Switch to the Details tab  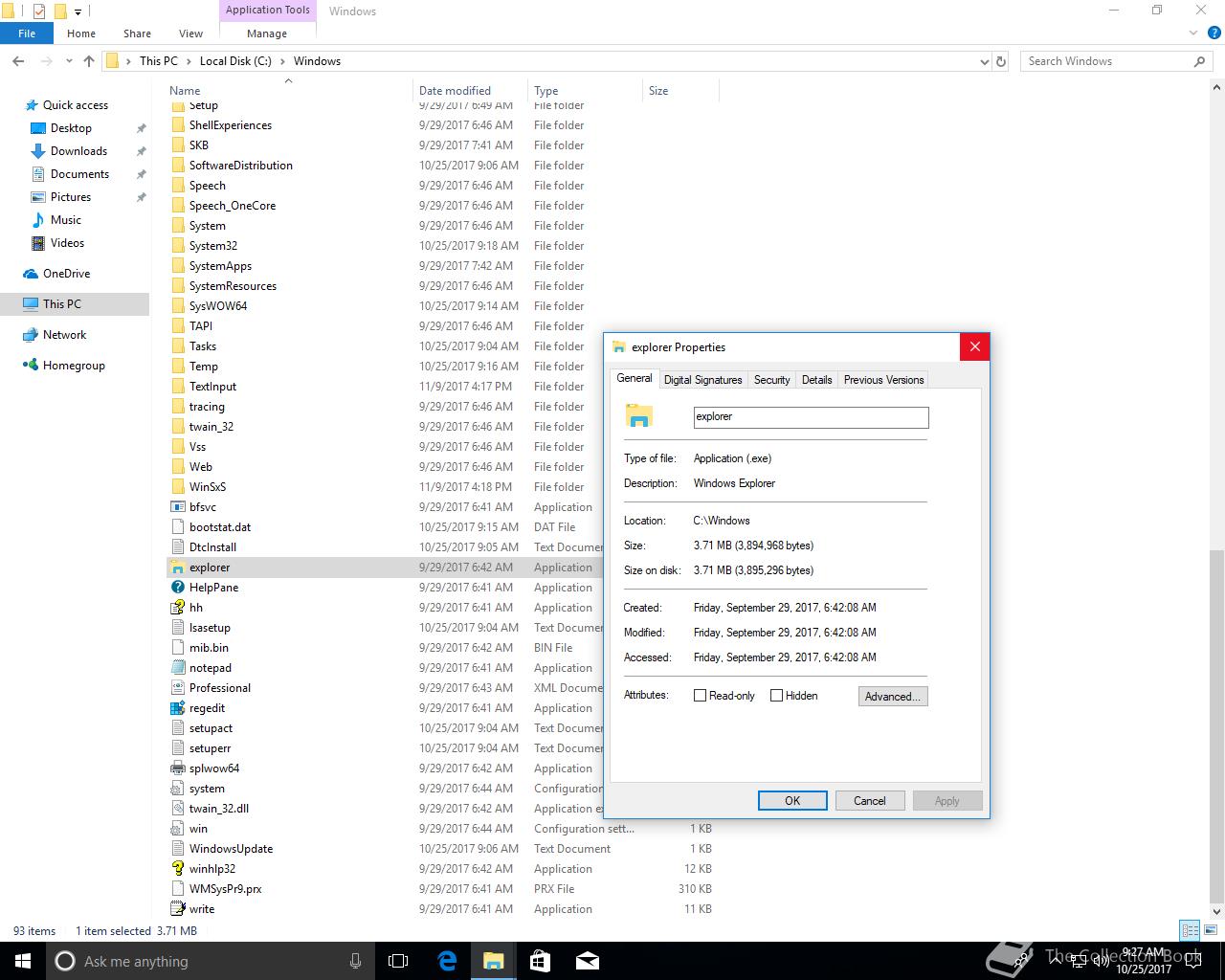[816, 380]
